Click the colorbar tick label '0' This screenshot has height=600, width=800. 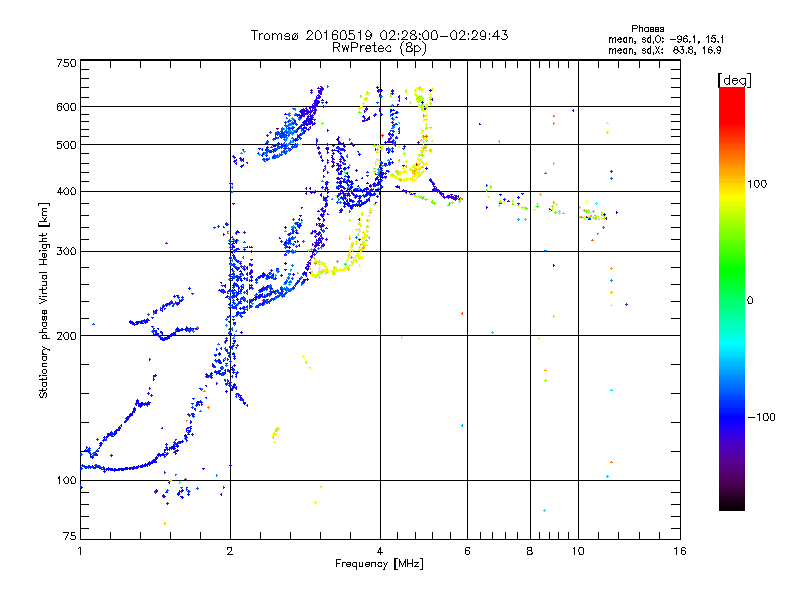(x=750, y=300)
